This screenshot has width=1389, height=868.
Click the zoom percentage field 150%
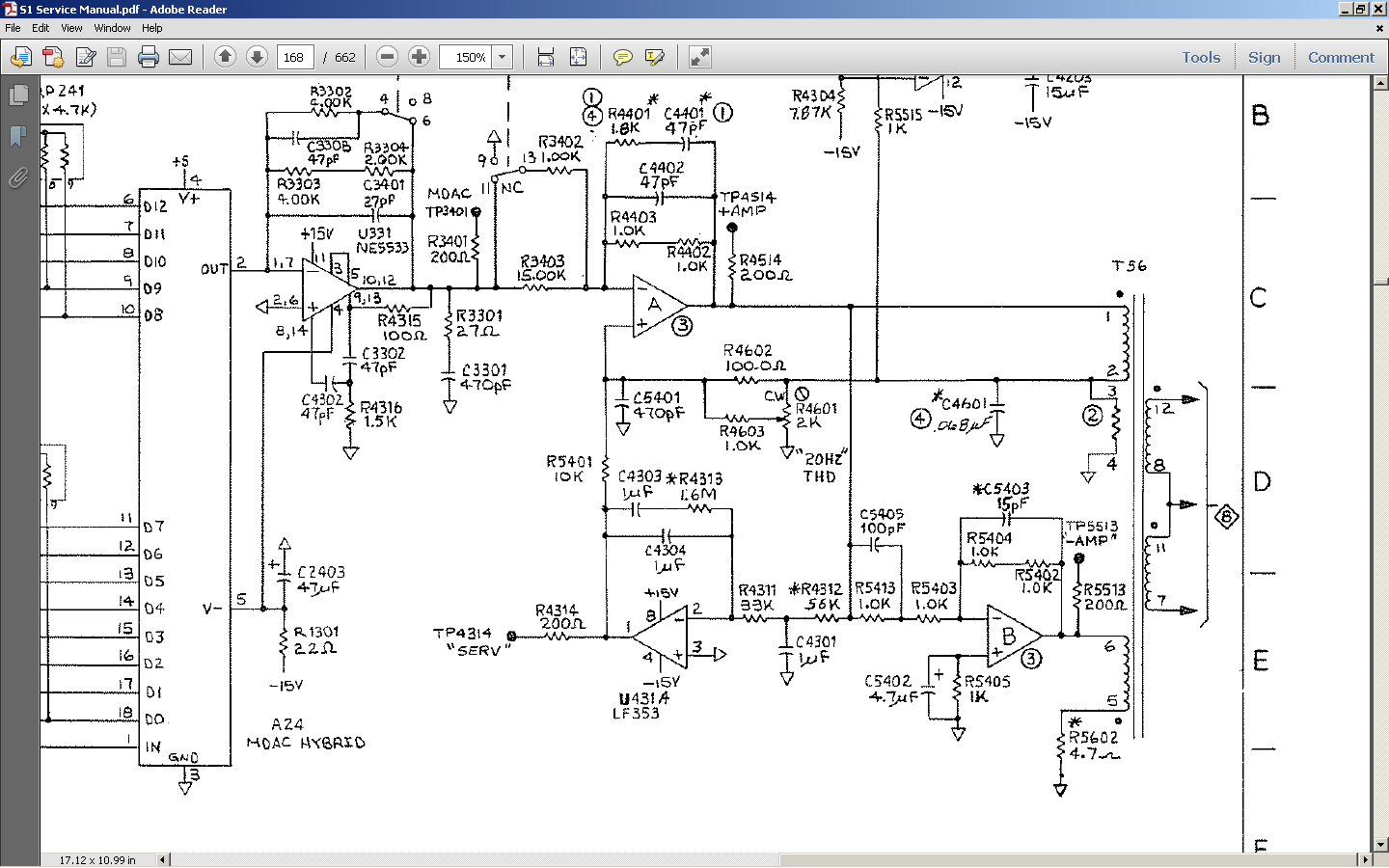(x=467, y=57)
